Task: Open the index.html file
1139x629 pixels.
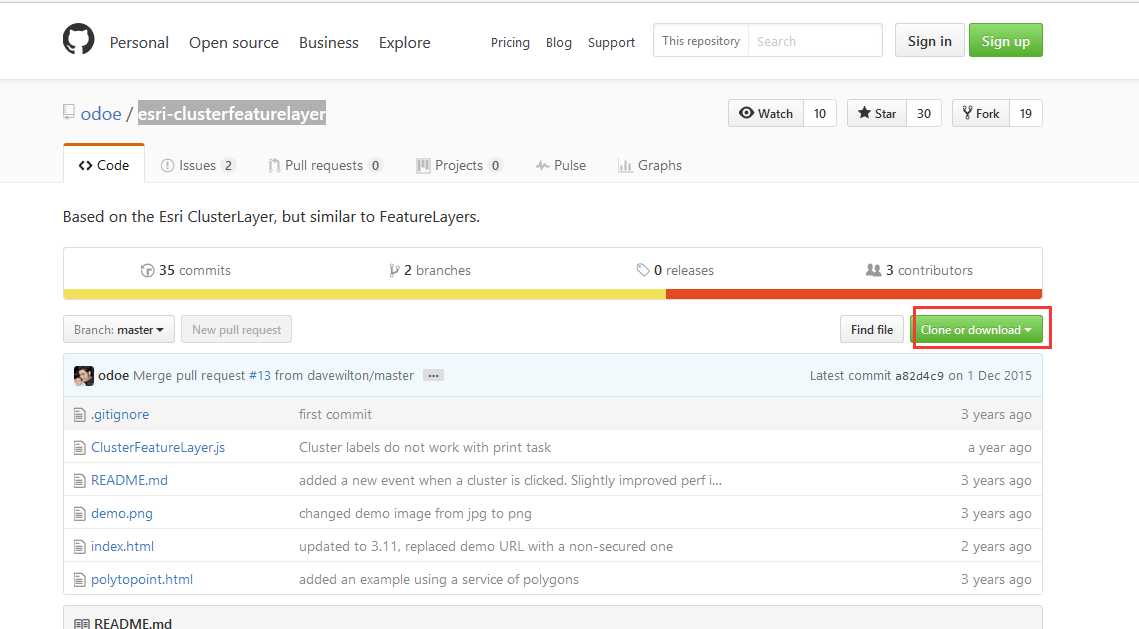Action: point(122,546)
